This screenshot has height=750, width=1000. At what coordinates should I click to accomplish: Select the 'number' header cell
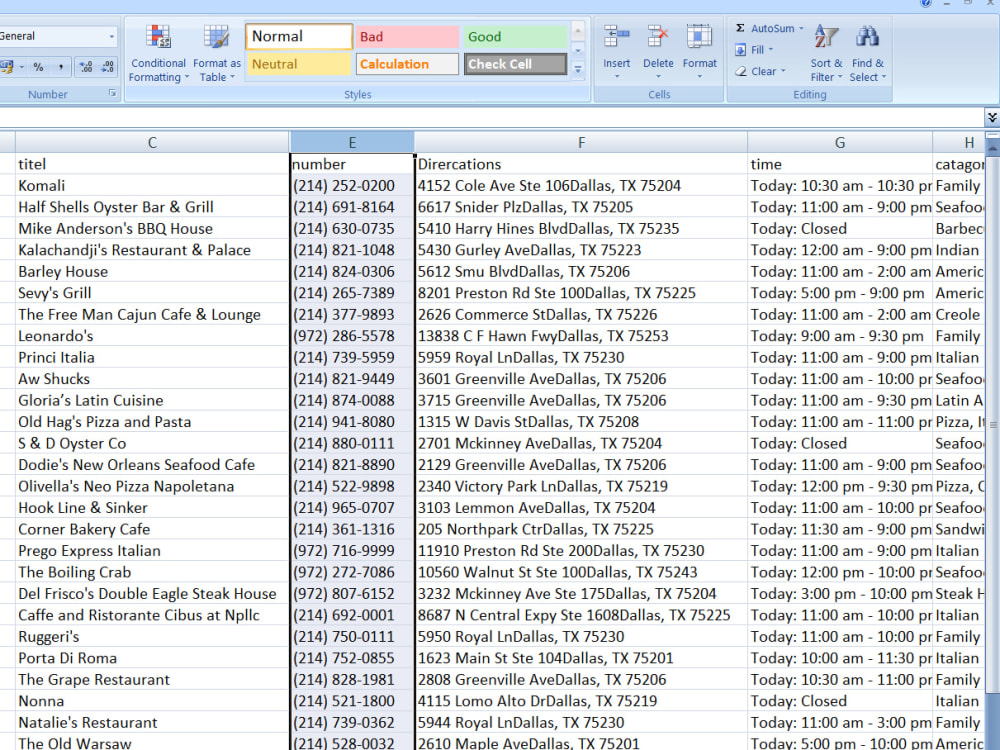point(352,164)
